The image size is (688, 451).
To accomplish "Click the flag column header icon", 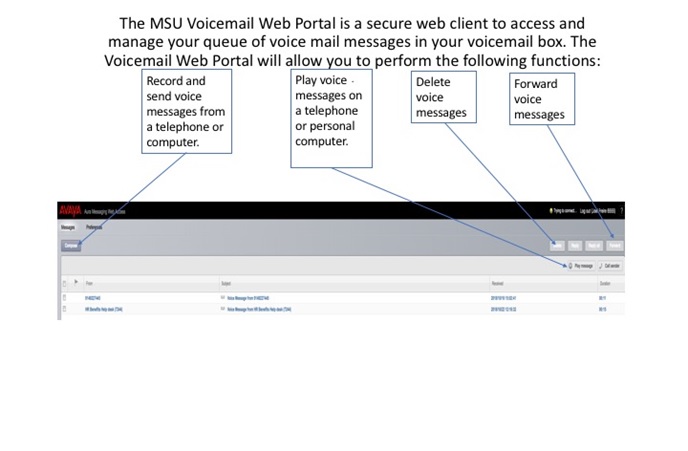I will (76, 284).
